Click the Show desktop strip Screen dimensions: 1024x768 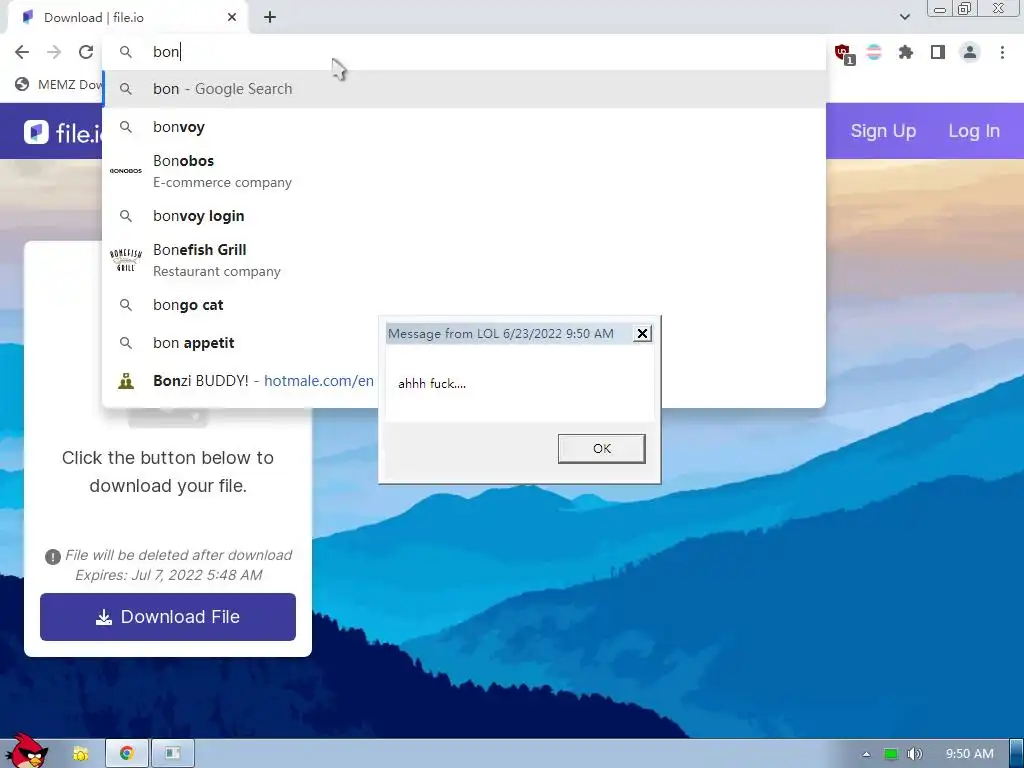(1016, 754)
